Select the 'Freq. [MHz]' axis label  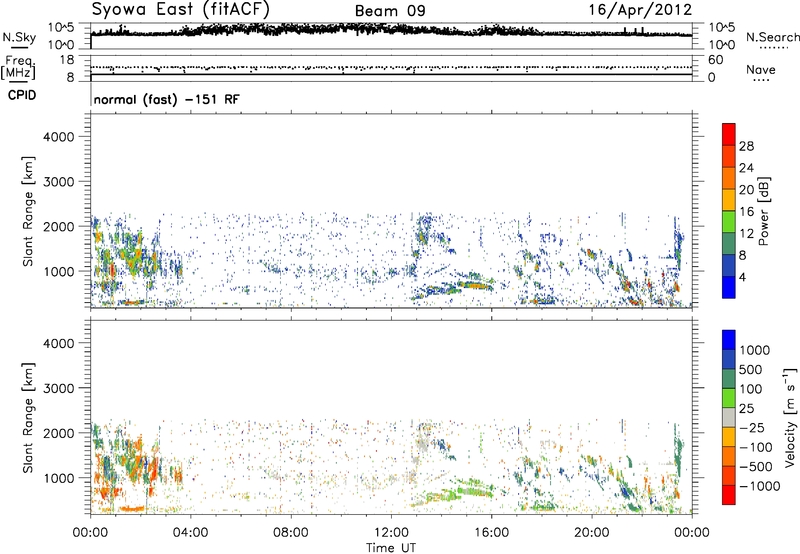[18, 67]
